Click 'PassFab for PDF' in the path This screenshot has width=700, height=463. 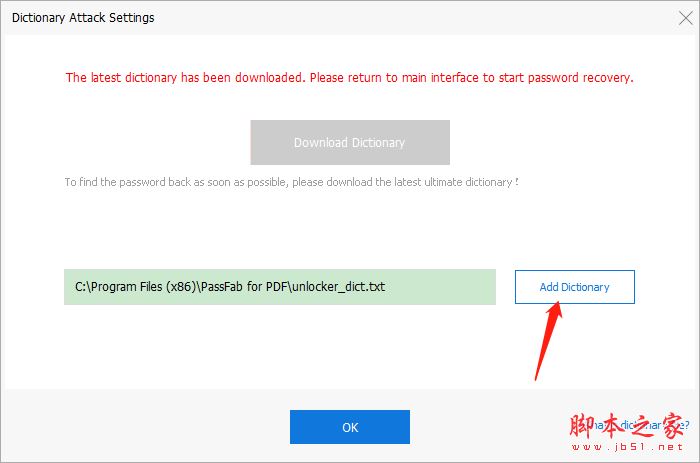click(x=243, y=287)
